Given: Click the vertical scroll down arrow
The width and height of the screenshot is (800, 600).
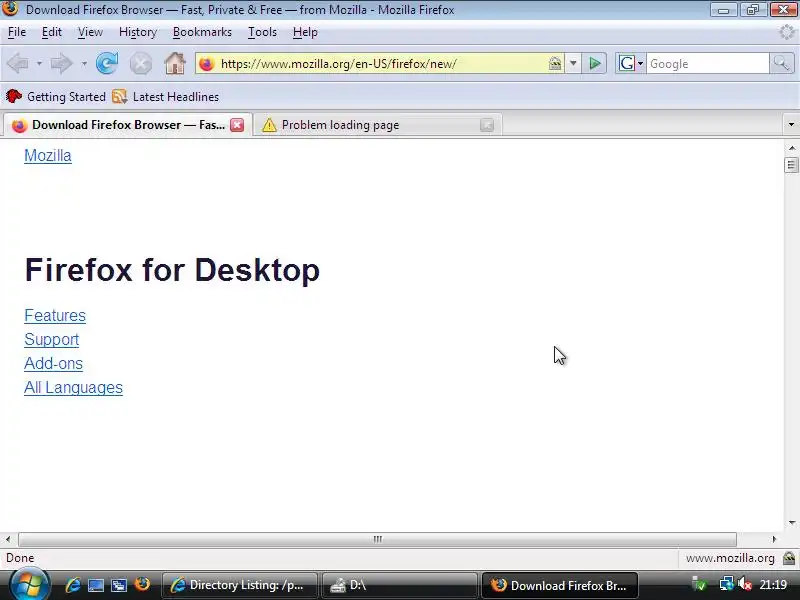Looking at the screenshot, I should click(x=791, y=522).
